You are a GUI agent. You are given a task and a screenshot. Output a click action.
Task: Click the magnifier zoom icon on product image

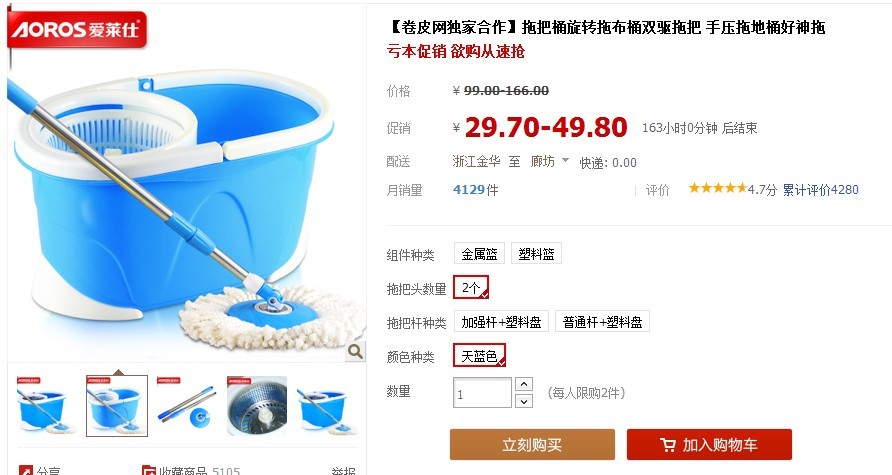click(355, 352)
